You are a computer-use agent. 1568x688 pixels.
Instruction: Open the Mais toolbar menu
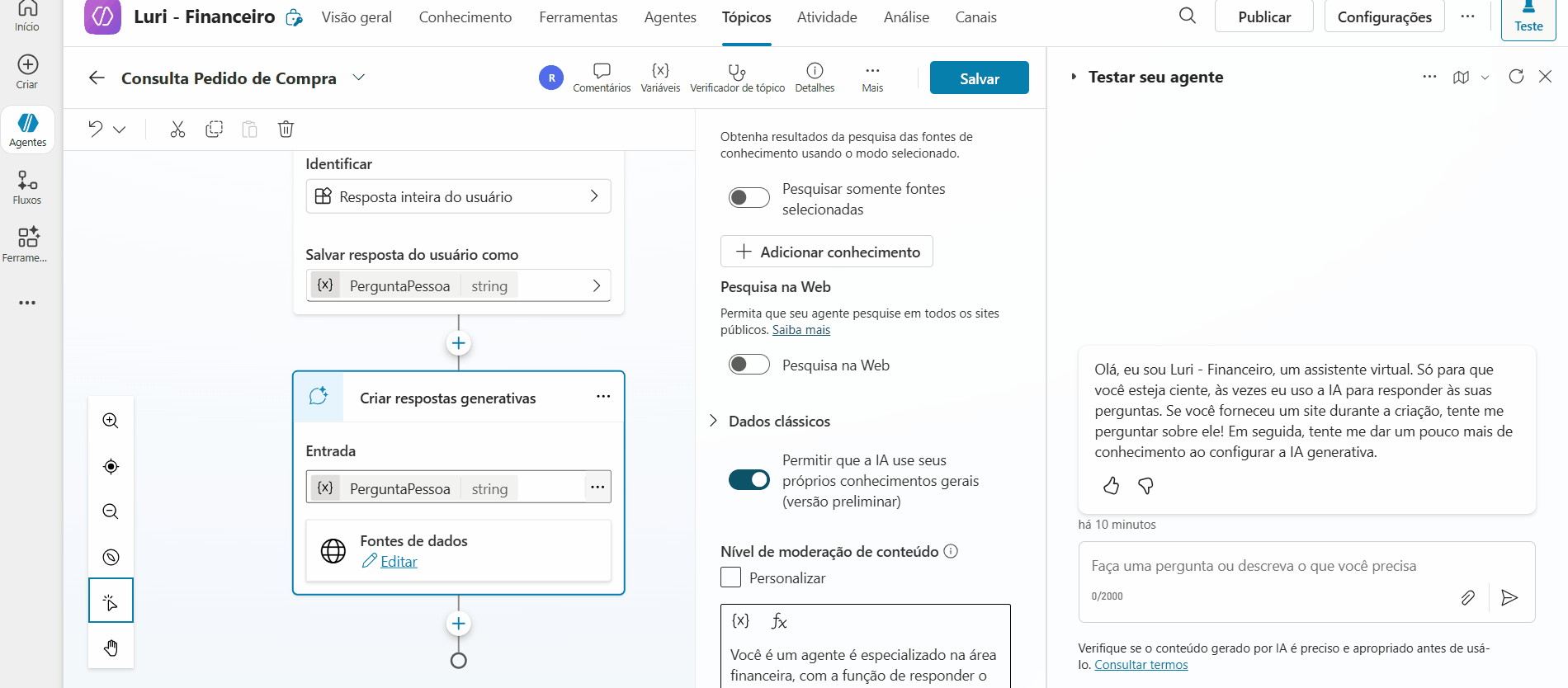[x=872, y=78]
